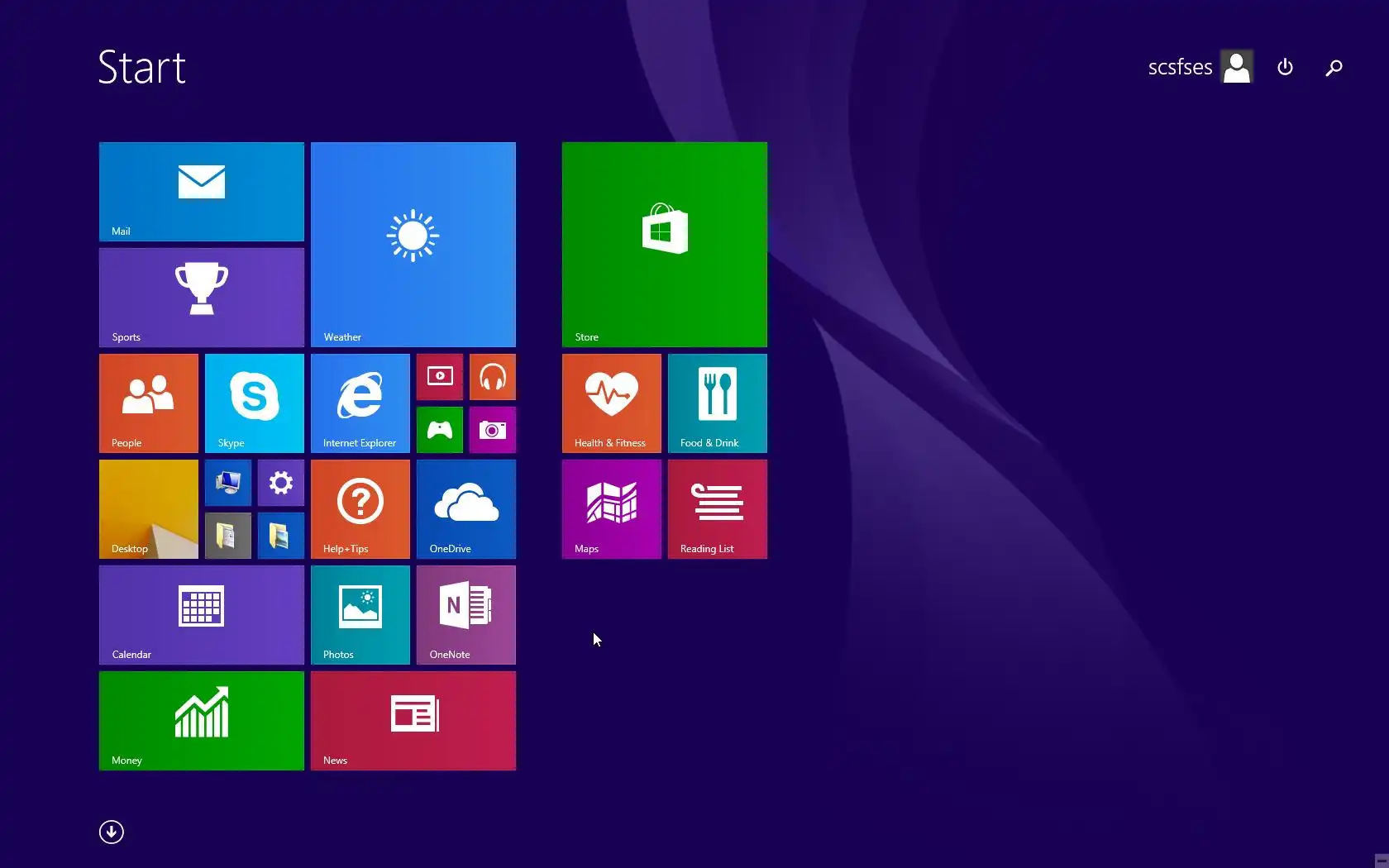The width and height of the screenshot is (1389, 868).
Task: Open the scsfses user account menu
Action: (x=1200, y=67)
